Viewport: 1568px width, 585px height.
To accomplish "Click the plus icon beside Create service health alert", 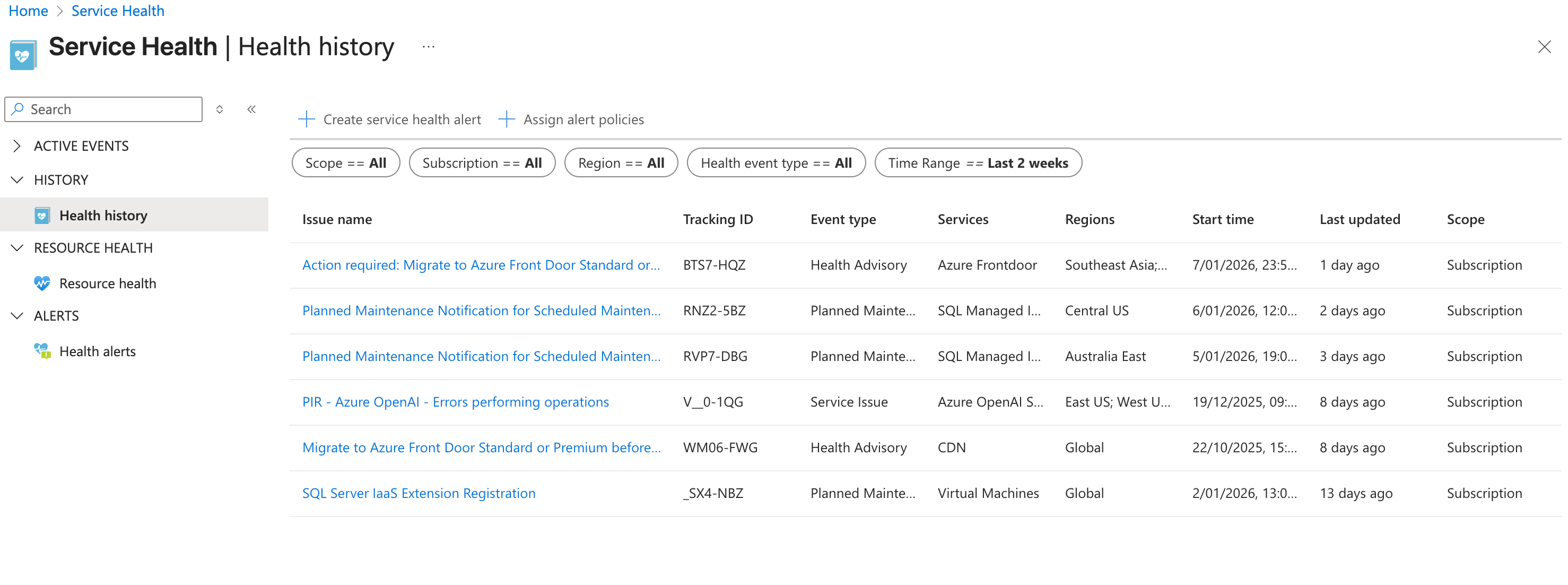I will coord(306,119).
